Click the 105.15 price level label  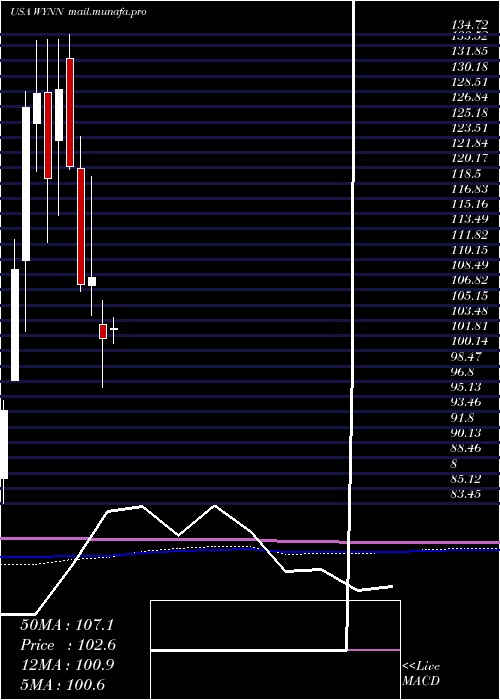[472, 296]
